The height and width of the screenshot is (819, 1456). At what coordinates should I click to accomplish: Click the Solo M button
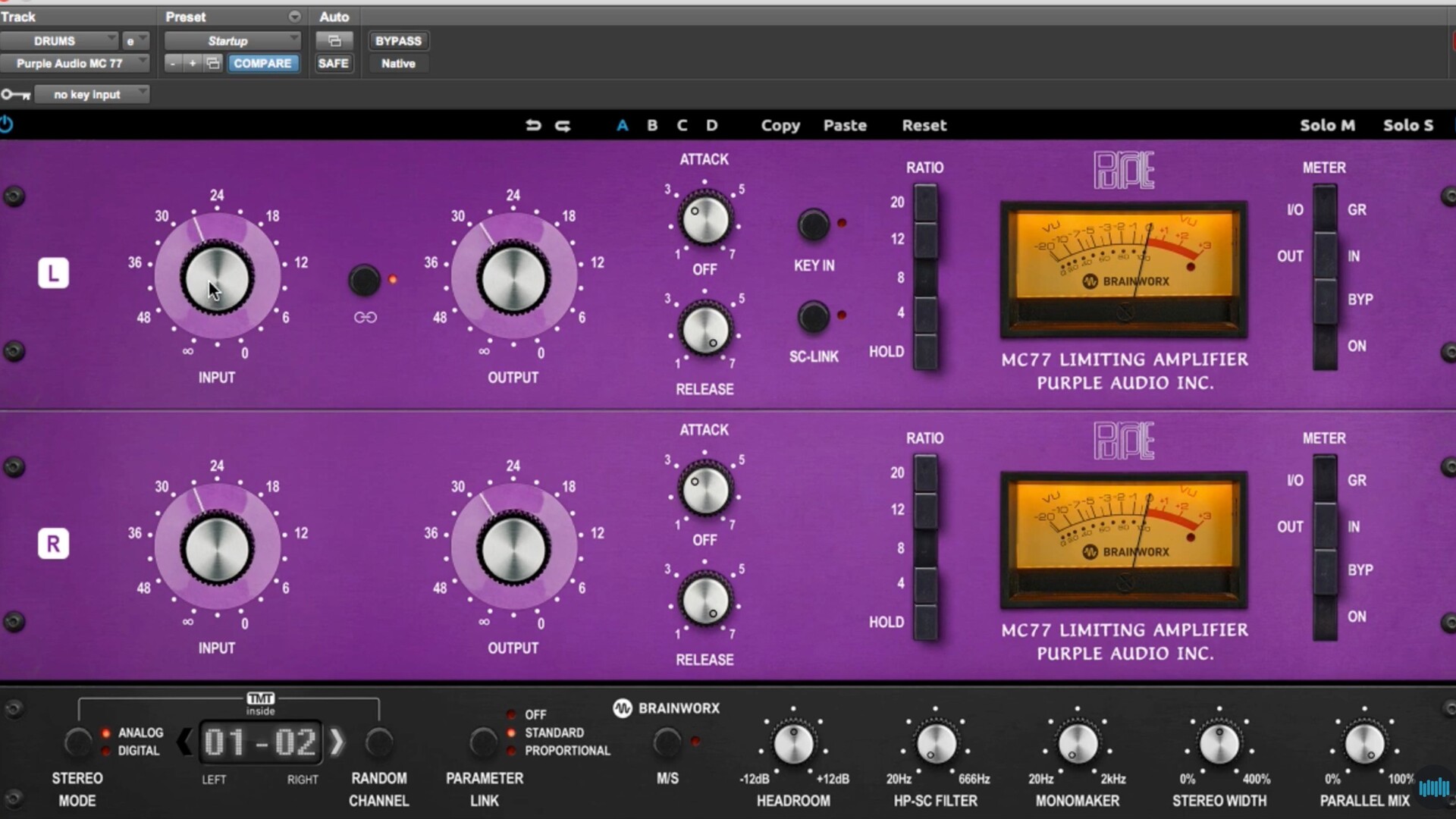click(x=1327, y=125)
